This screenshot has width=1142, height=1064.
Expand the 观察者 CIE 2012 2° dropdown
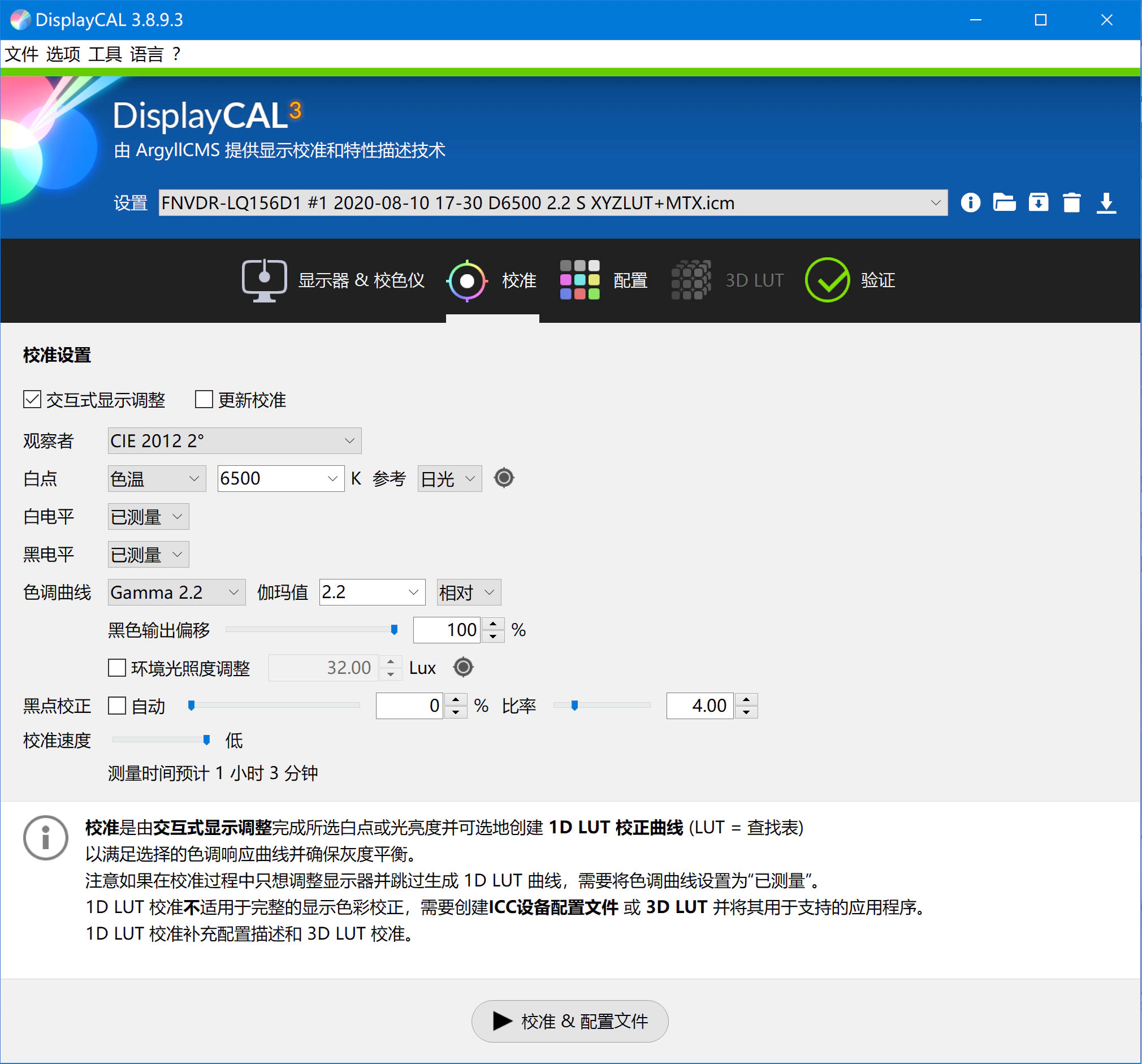point(235,440)
